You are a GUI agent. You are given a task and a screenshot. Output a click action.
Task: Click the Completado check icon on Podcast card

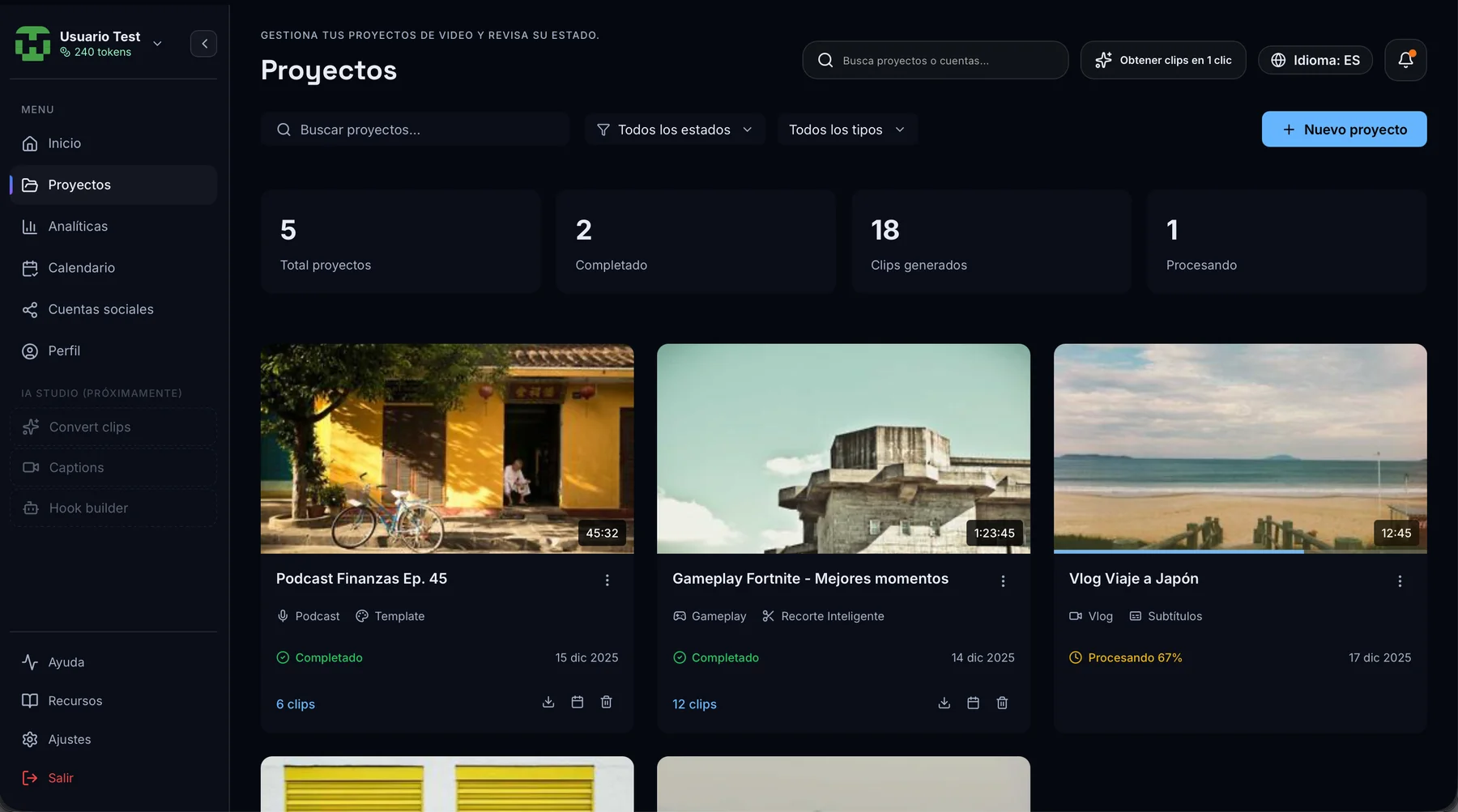point(283,657)
